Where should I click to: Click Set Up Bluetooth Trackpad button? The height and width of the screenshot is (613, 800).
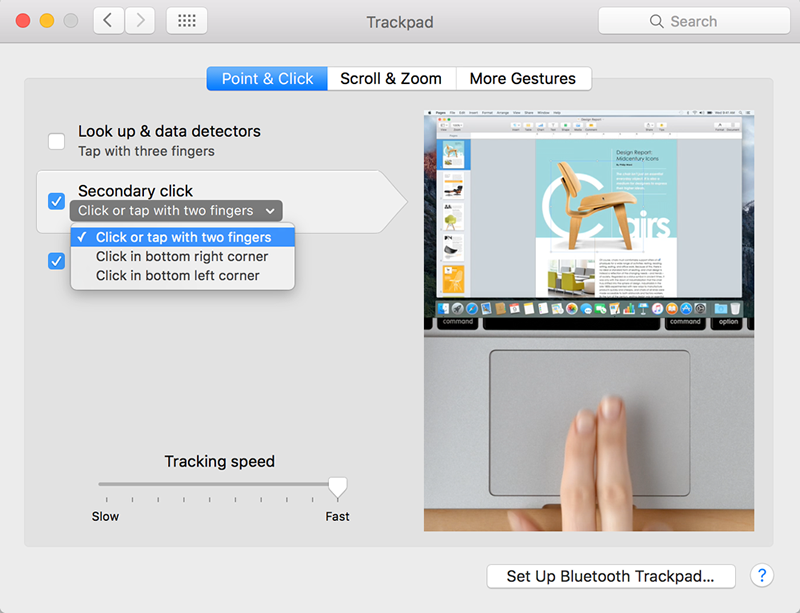click(x=610, y=576)
